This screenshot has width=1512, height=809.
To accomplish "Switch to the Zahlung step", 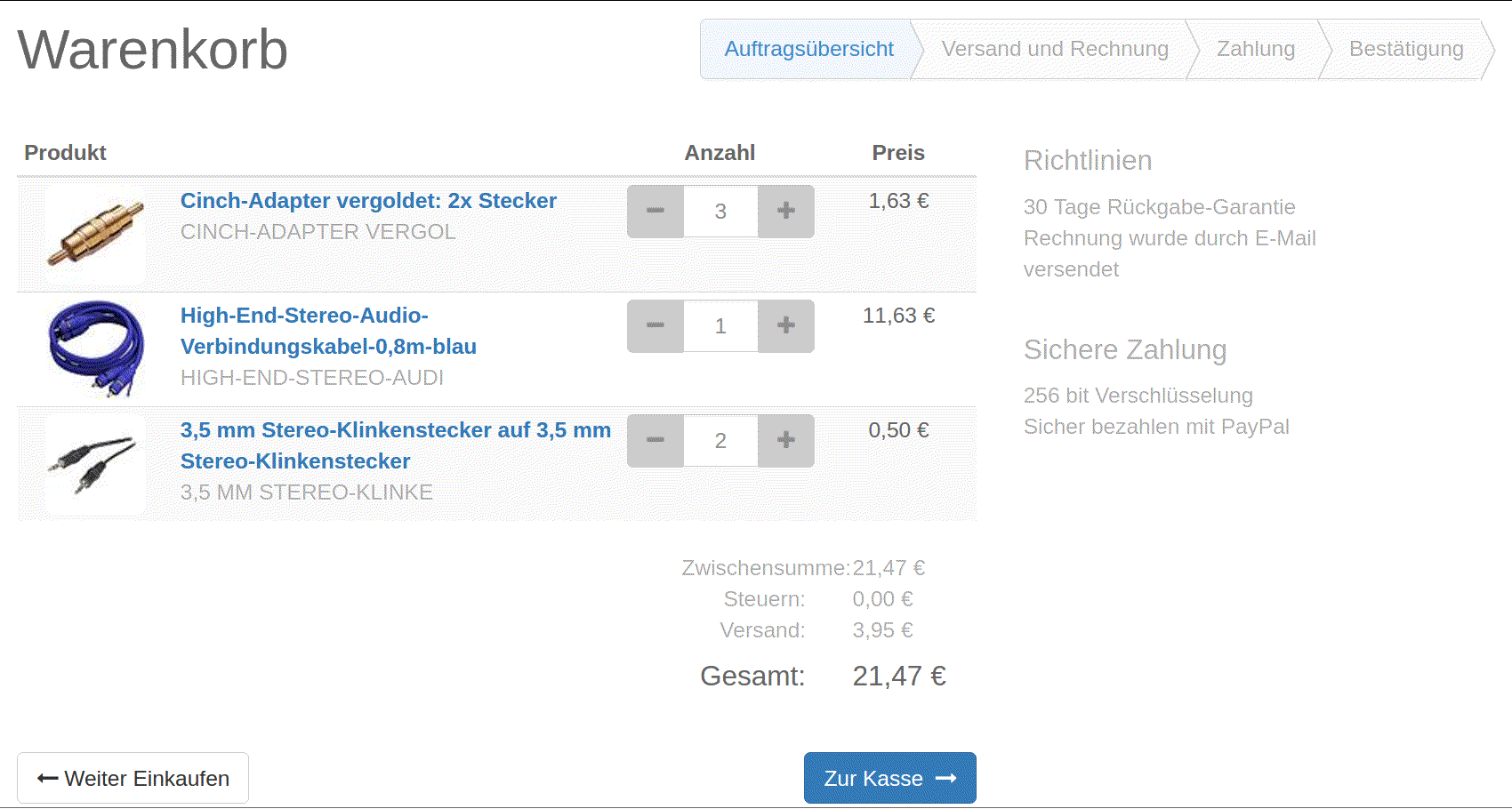I will click(x=1256, y=50).
